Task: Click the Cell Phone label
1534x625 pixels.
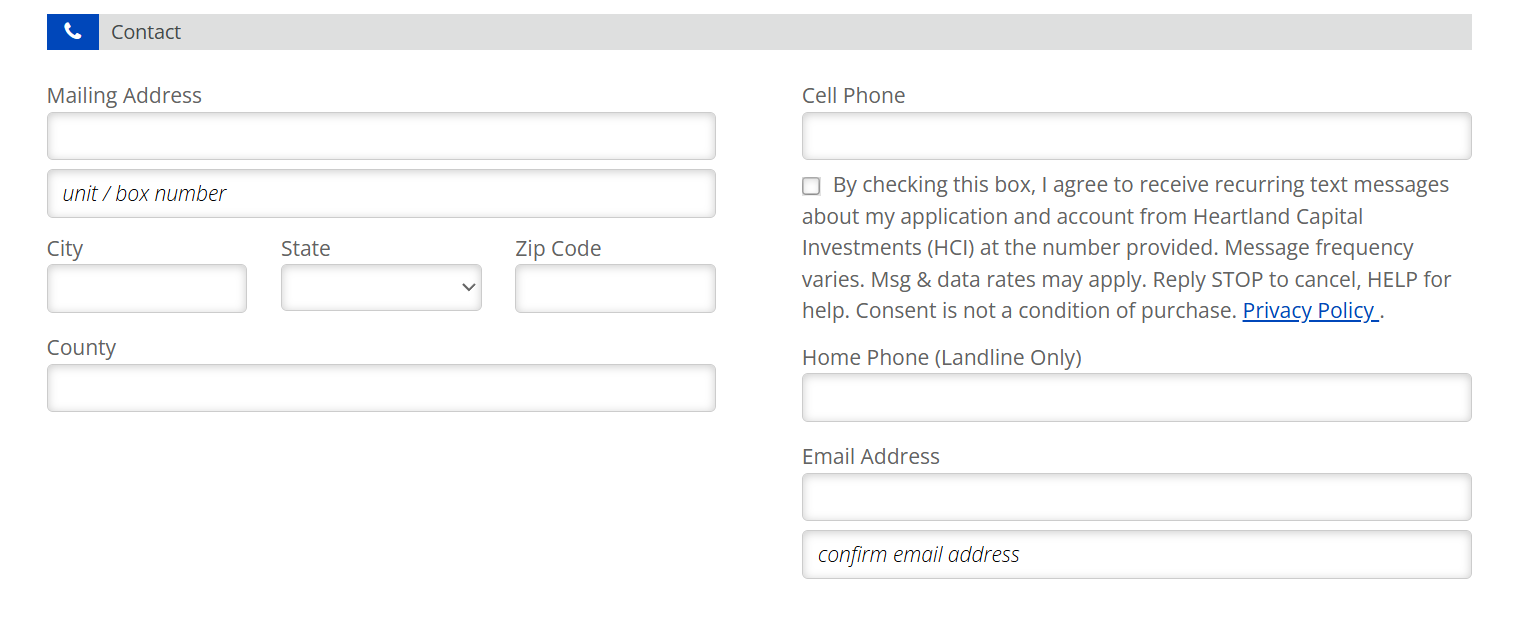Action: 853,96
